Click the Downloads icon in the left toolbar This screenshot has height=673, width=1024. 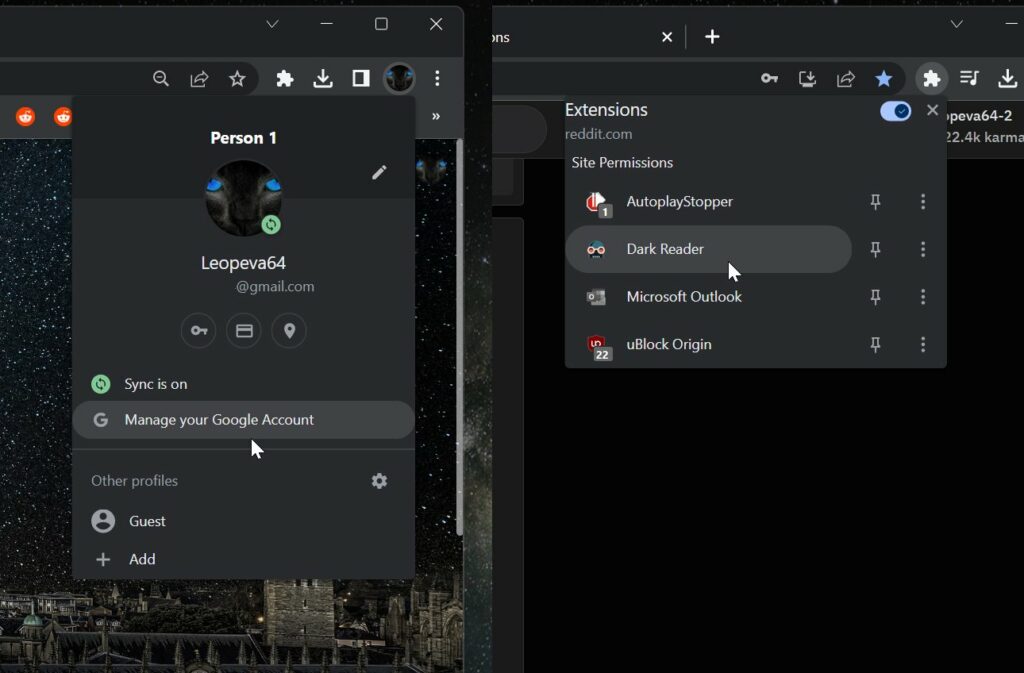click(323, 78)
